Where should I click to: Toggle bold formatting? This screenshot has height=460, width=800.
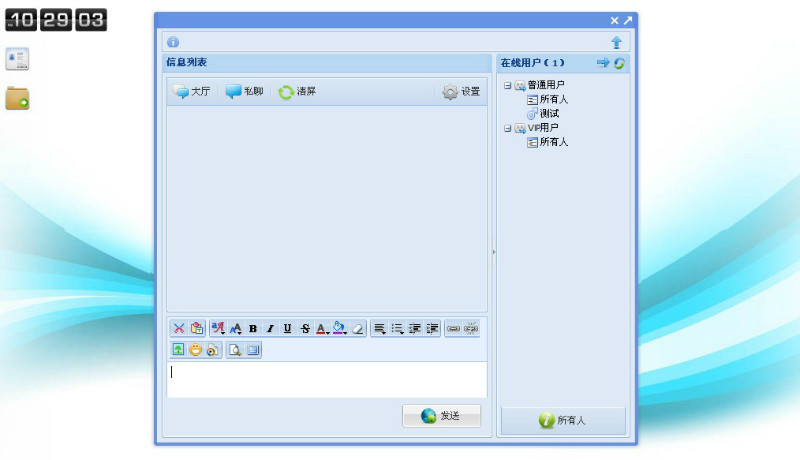253,328
